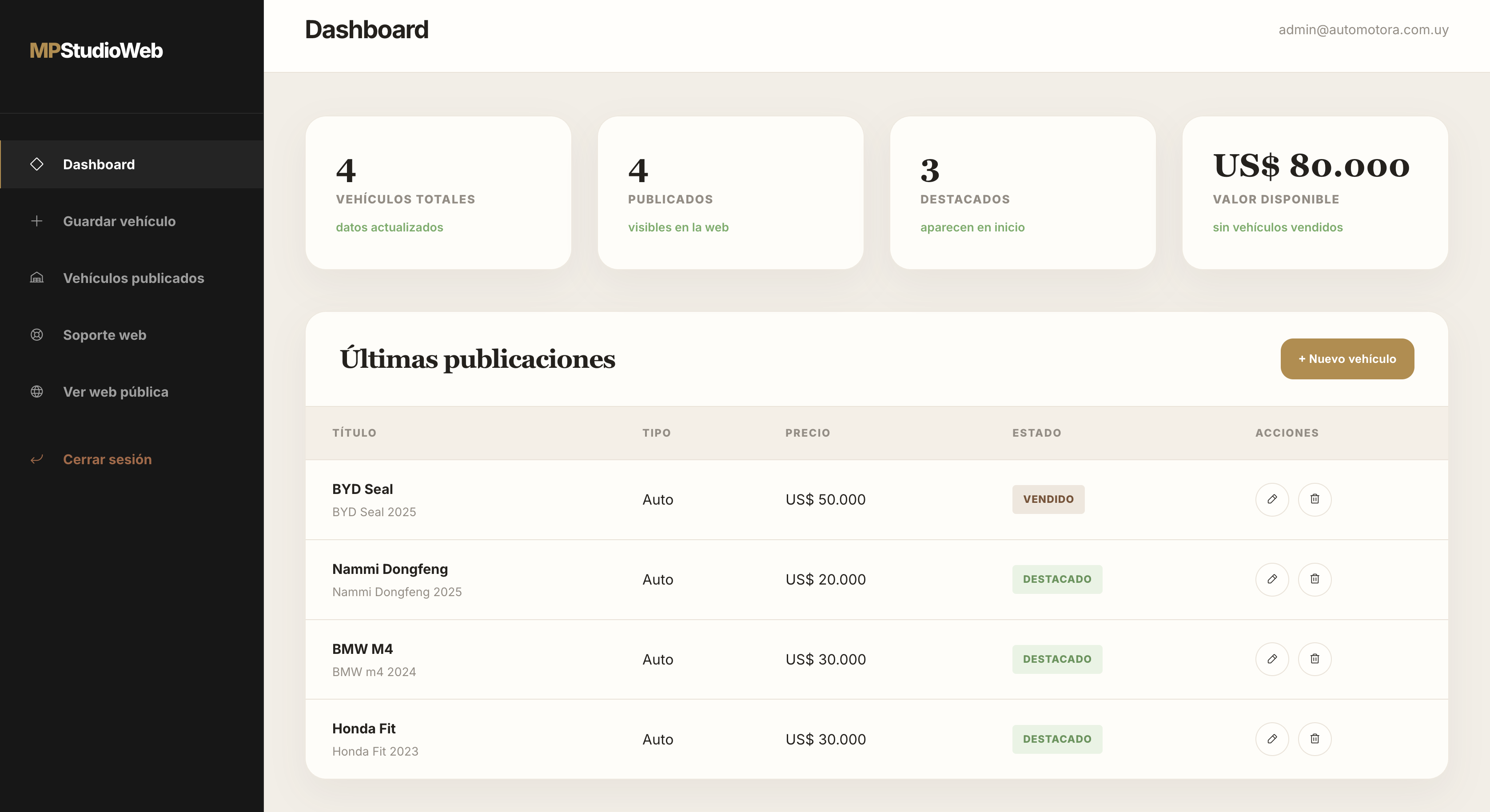Select the Valor disponible stat card

1315,193
